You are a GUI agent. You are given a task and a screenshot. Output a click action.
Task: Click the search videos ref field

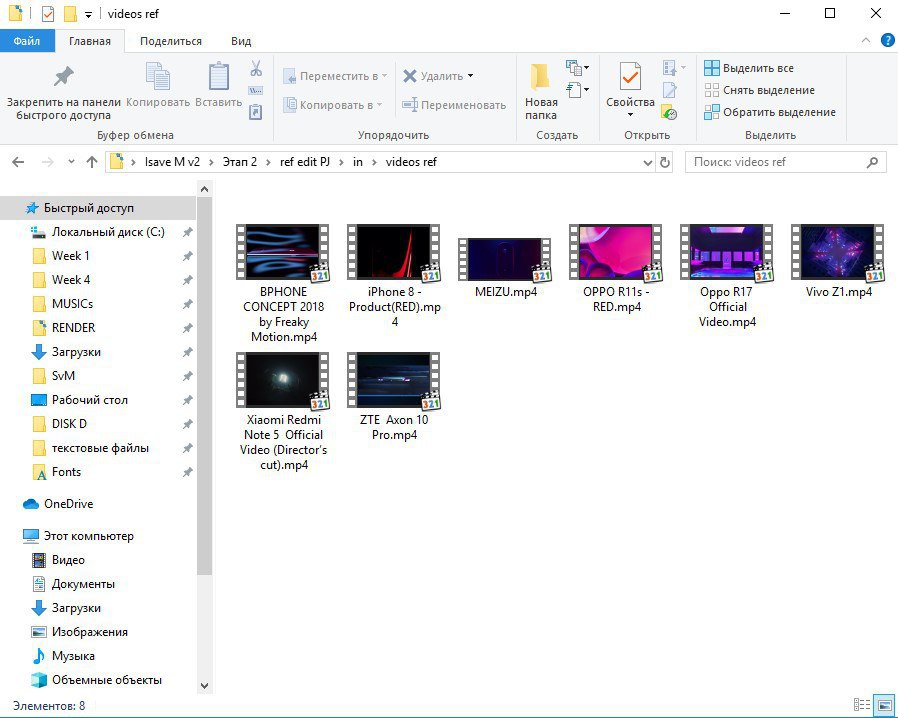point(785,163)
